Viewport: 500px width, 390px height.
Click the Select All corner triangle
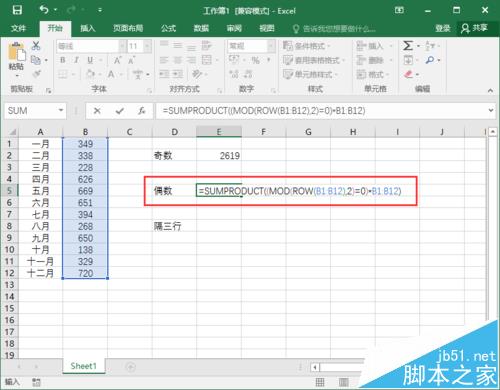pos(12,132)
